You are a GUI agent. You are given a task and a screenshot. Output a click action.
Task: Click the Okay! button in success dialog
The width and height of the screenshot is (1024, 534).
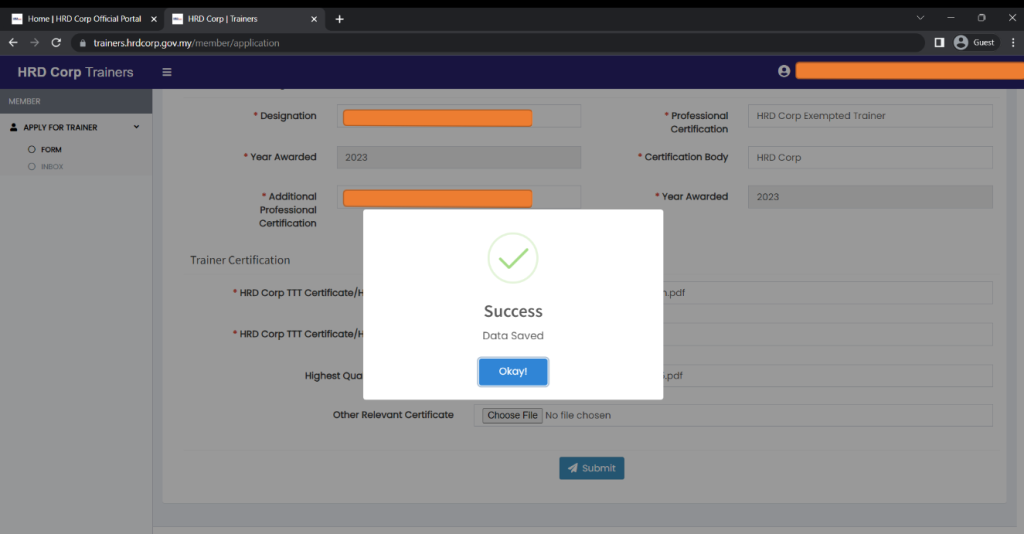coord(512,372)
